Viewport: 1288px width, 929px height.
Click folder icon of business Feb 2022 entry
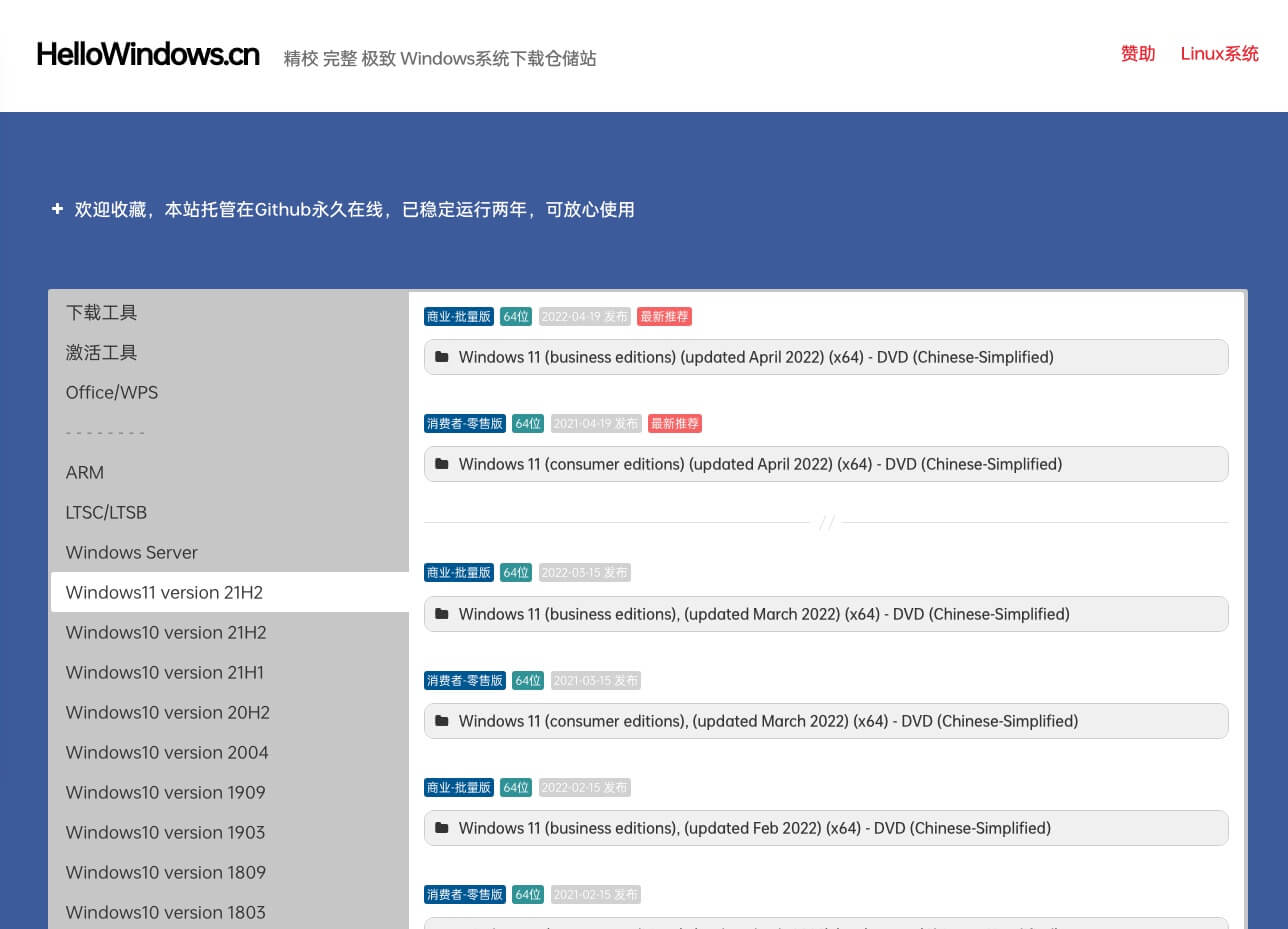[442, 828]
